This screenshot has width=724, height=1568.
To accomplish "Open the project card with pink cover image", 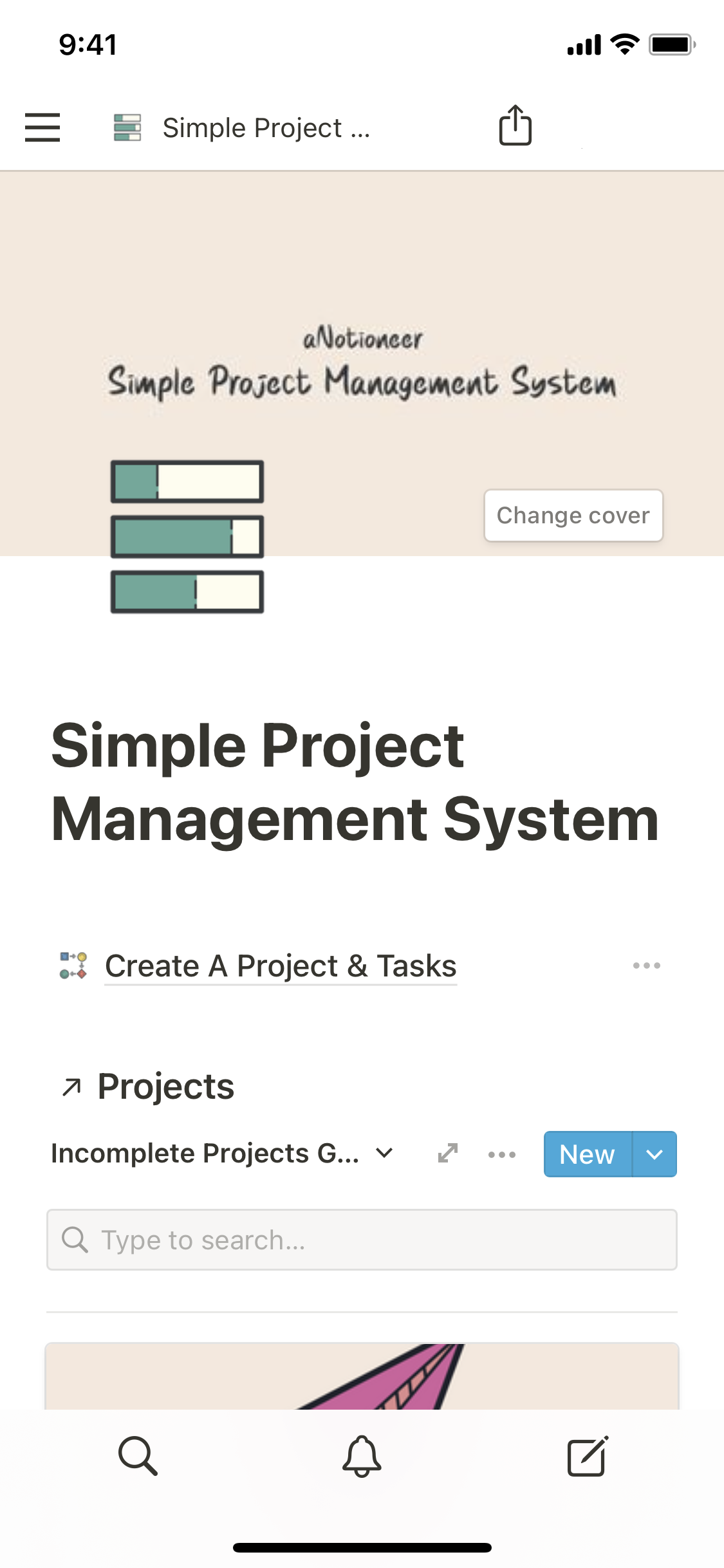I will pyautogui.click(x=362, y=1376).
